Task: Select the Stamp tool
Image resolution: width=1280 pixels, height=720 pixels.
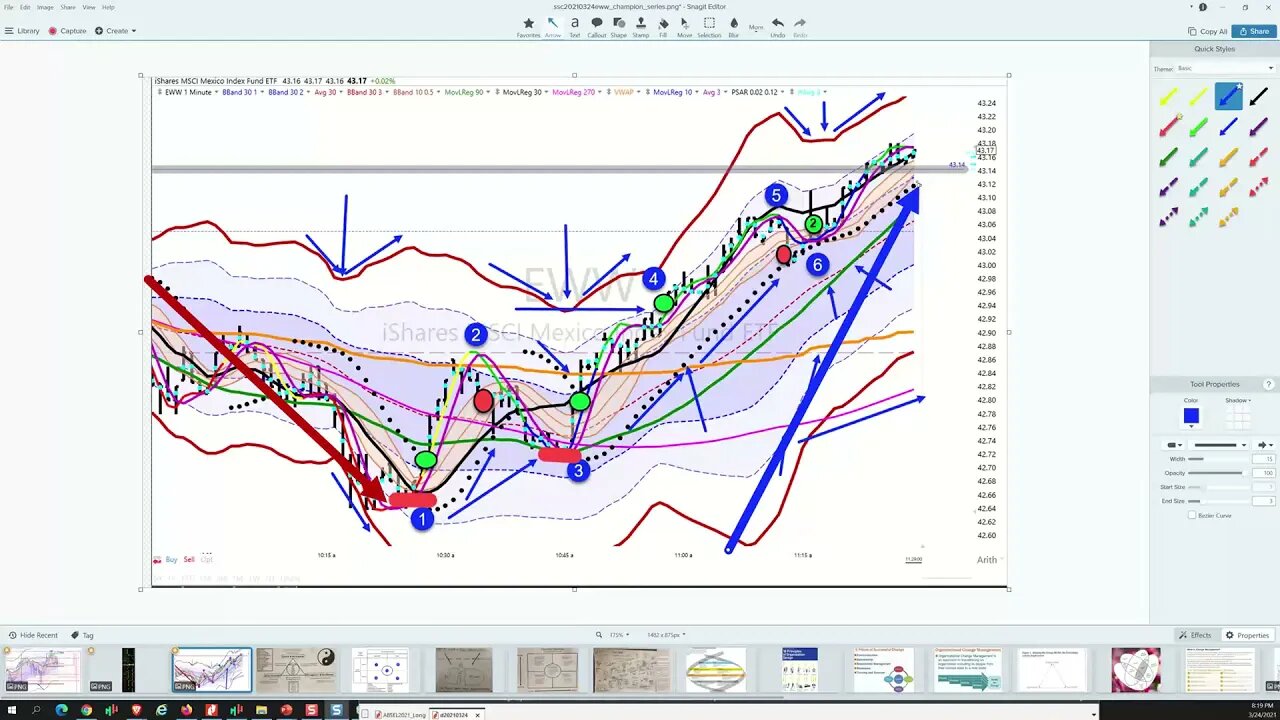Action: [641, 27]
